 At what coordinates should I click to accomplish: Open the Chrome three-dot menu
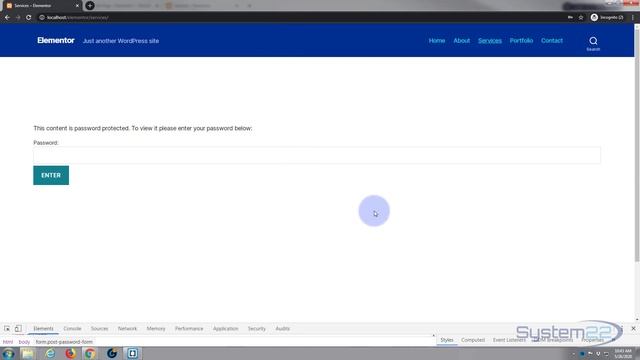[x=633, y=18]
